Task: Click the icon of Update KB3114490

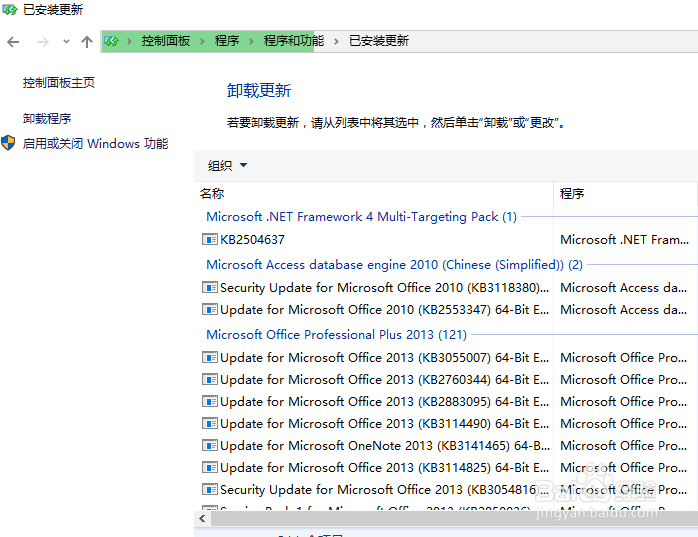Action: click(x=210, y=423)
